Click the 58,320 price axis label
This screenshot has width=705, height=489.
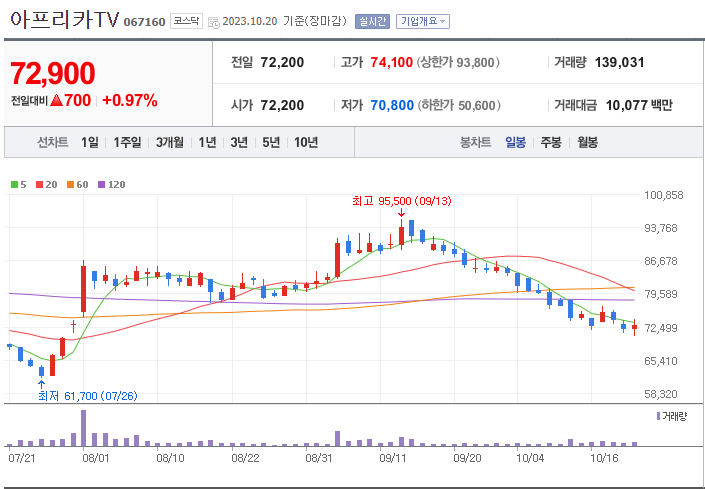tap(660, 394)
